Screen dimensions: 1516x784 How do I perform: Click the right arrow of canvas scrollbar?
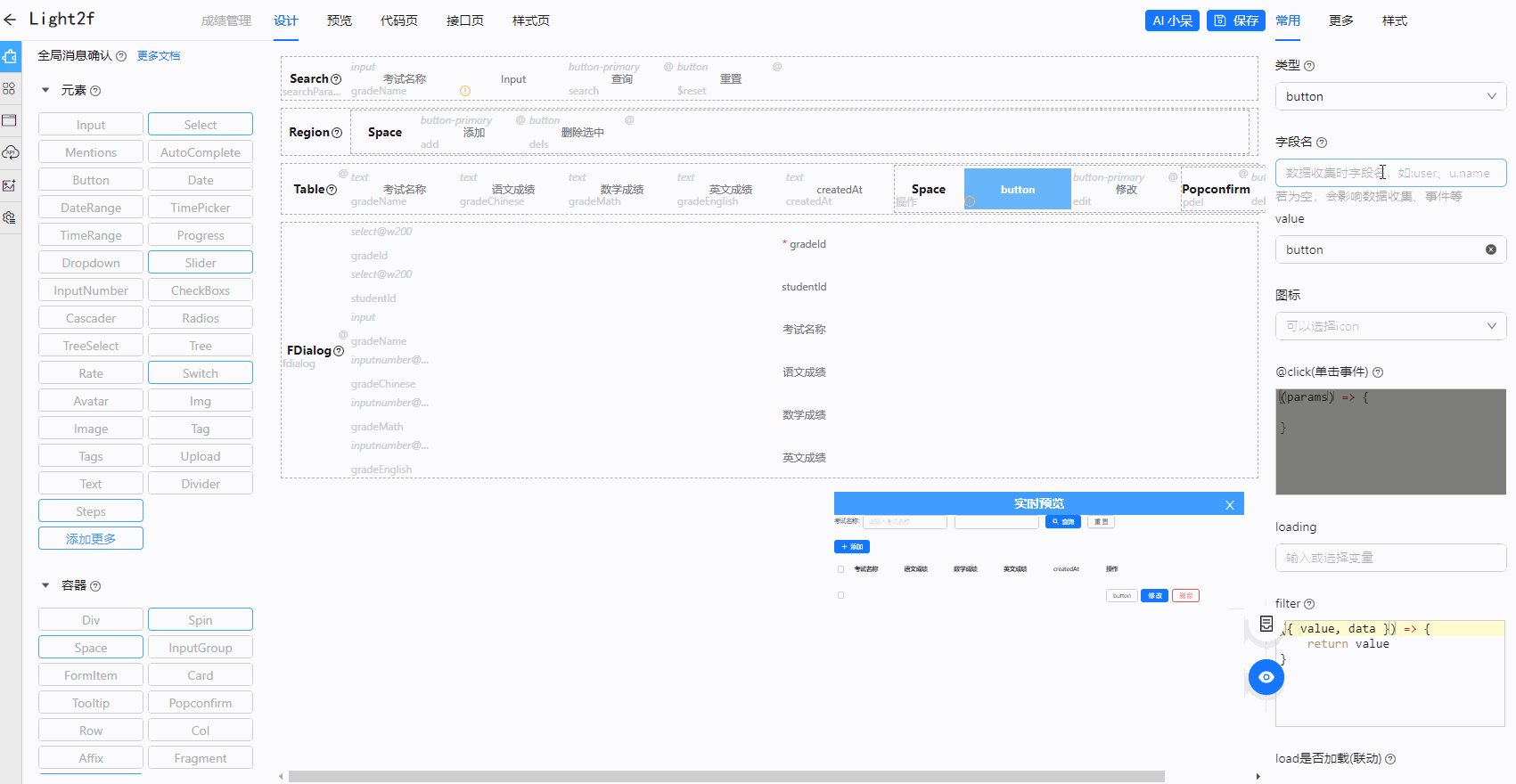[1258, 776]
